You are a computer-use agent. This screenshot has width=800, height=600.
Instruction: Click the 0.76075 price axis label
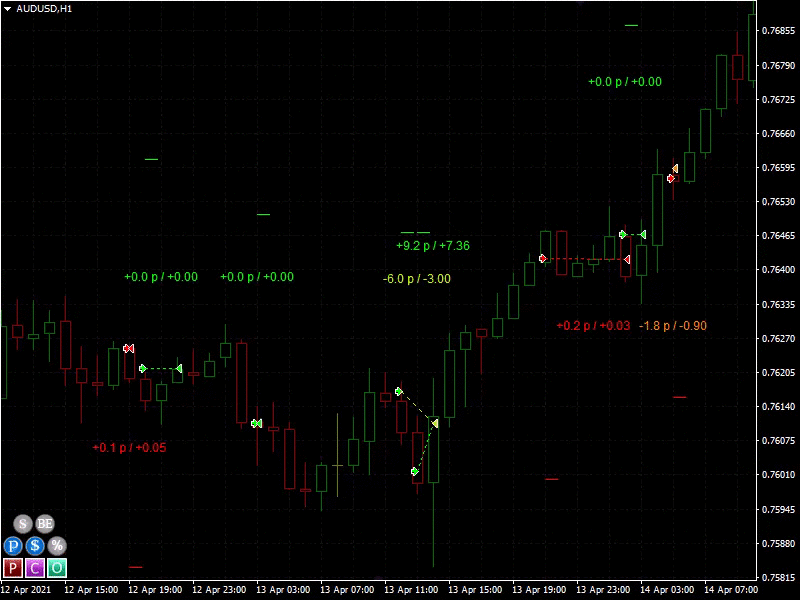779,441
